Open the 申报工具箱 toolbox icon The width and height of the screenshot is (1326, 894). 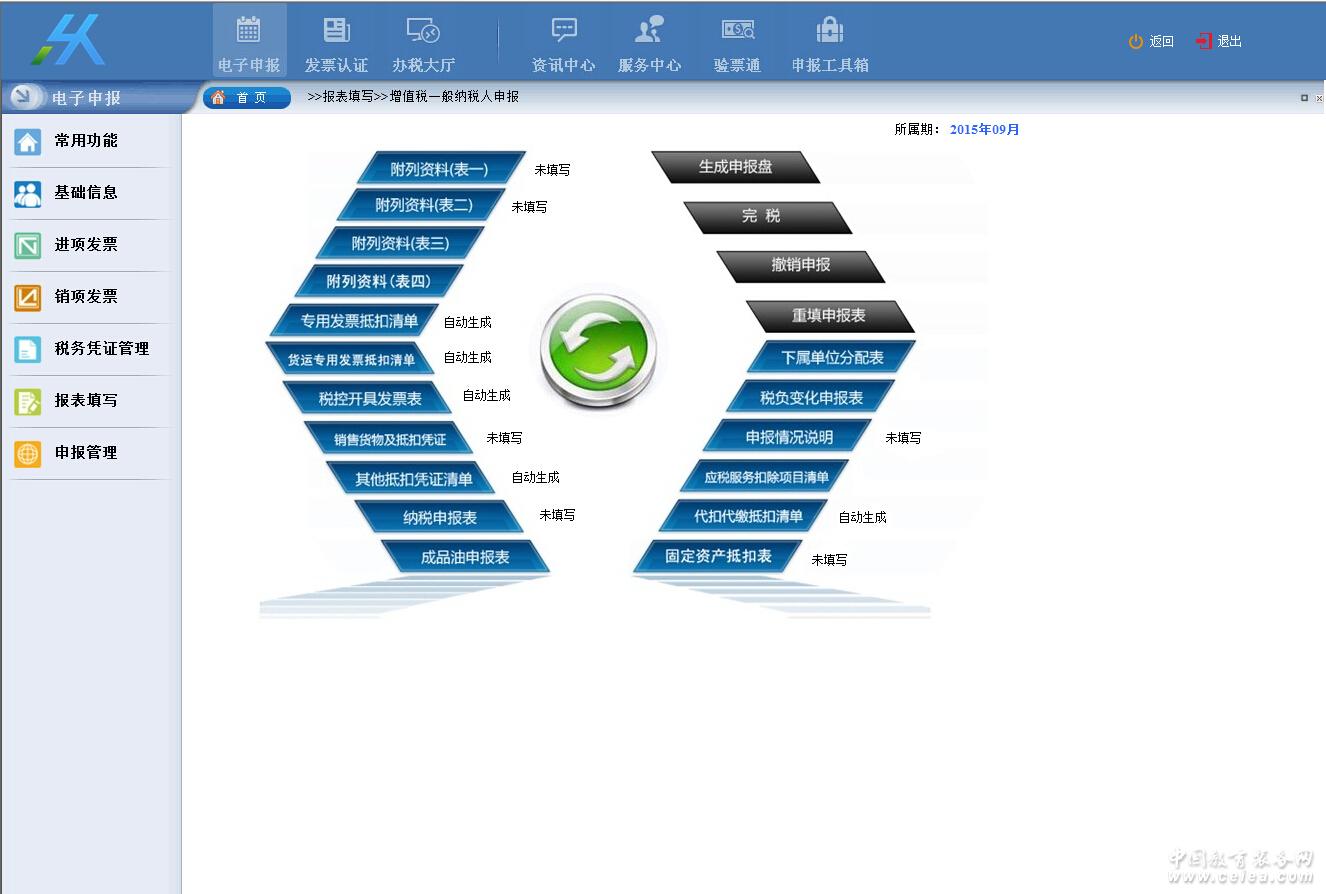[830, 41]
